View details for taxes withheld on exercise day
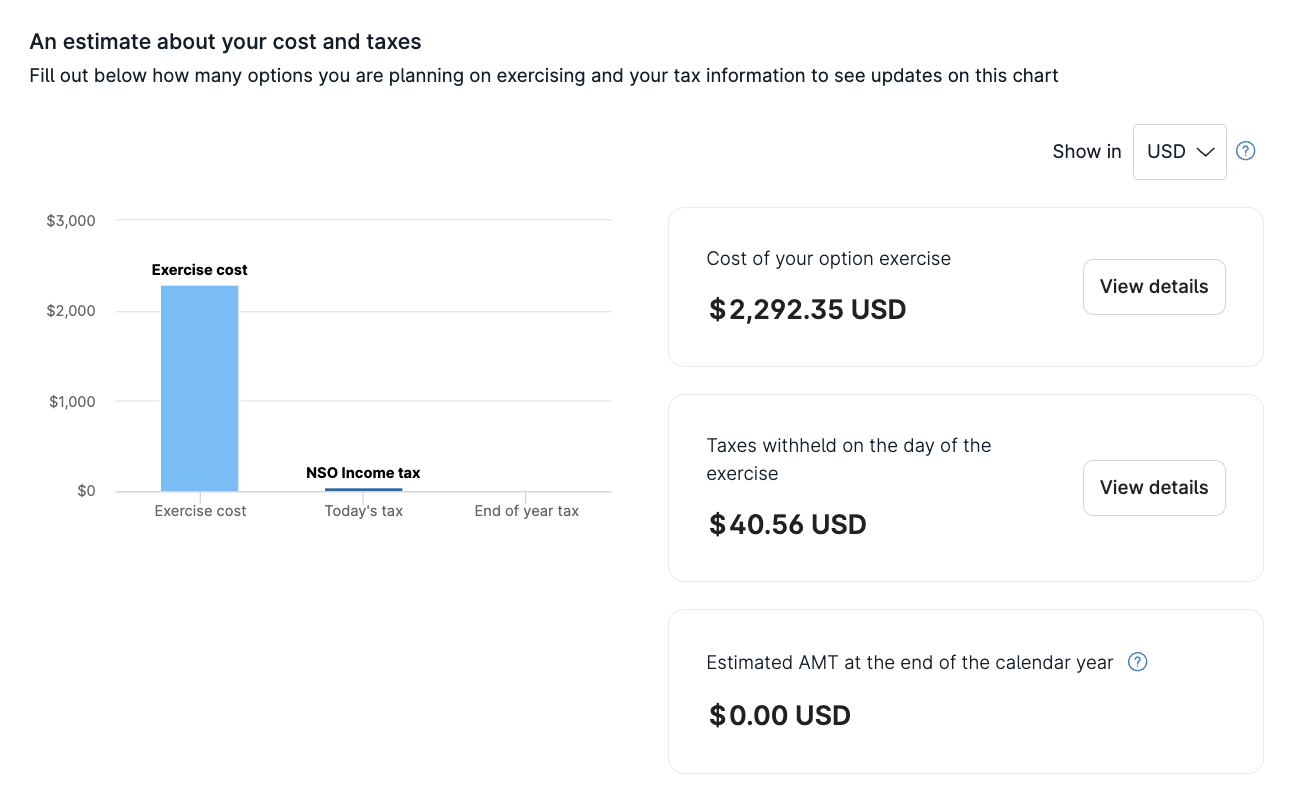This screenshot has width=1294, height=812. (1154, 488)
